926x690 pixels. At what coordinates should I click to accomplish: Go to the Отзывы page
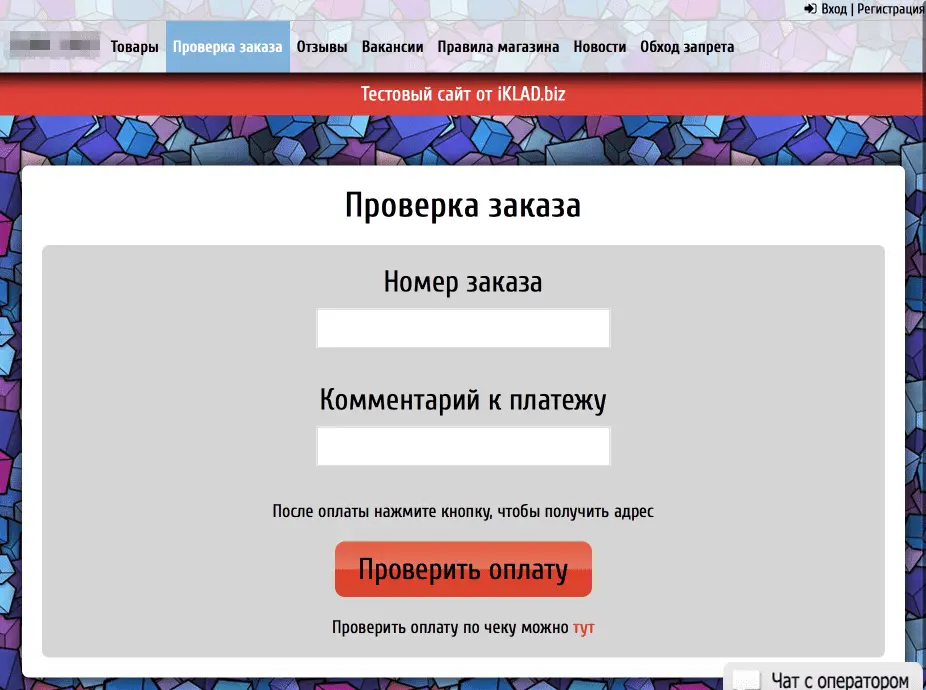tap(322, 47)
